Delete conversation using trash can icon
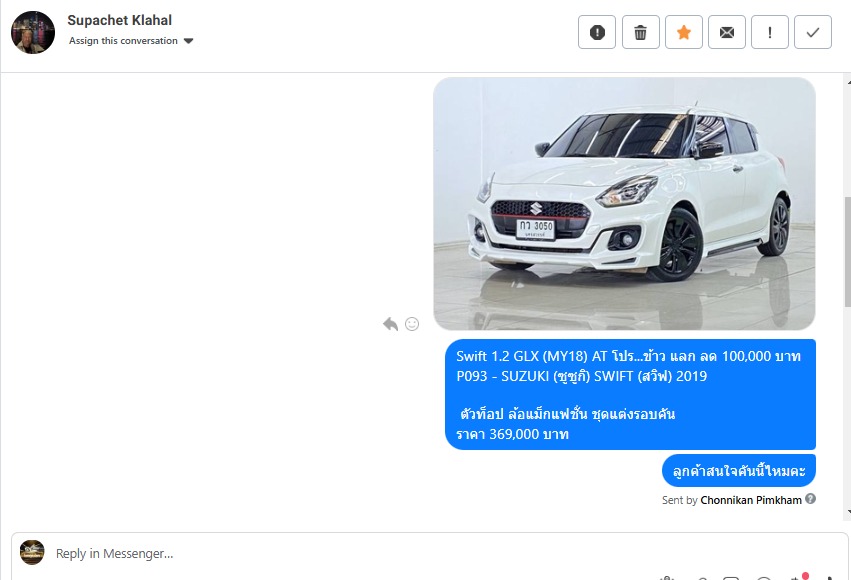851x580 pixels. pyautogui.click(x=640, y=33)
